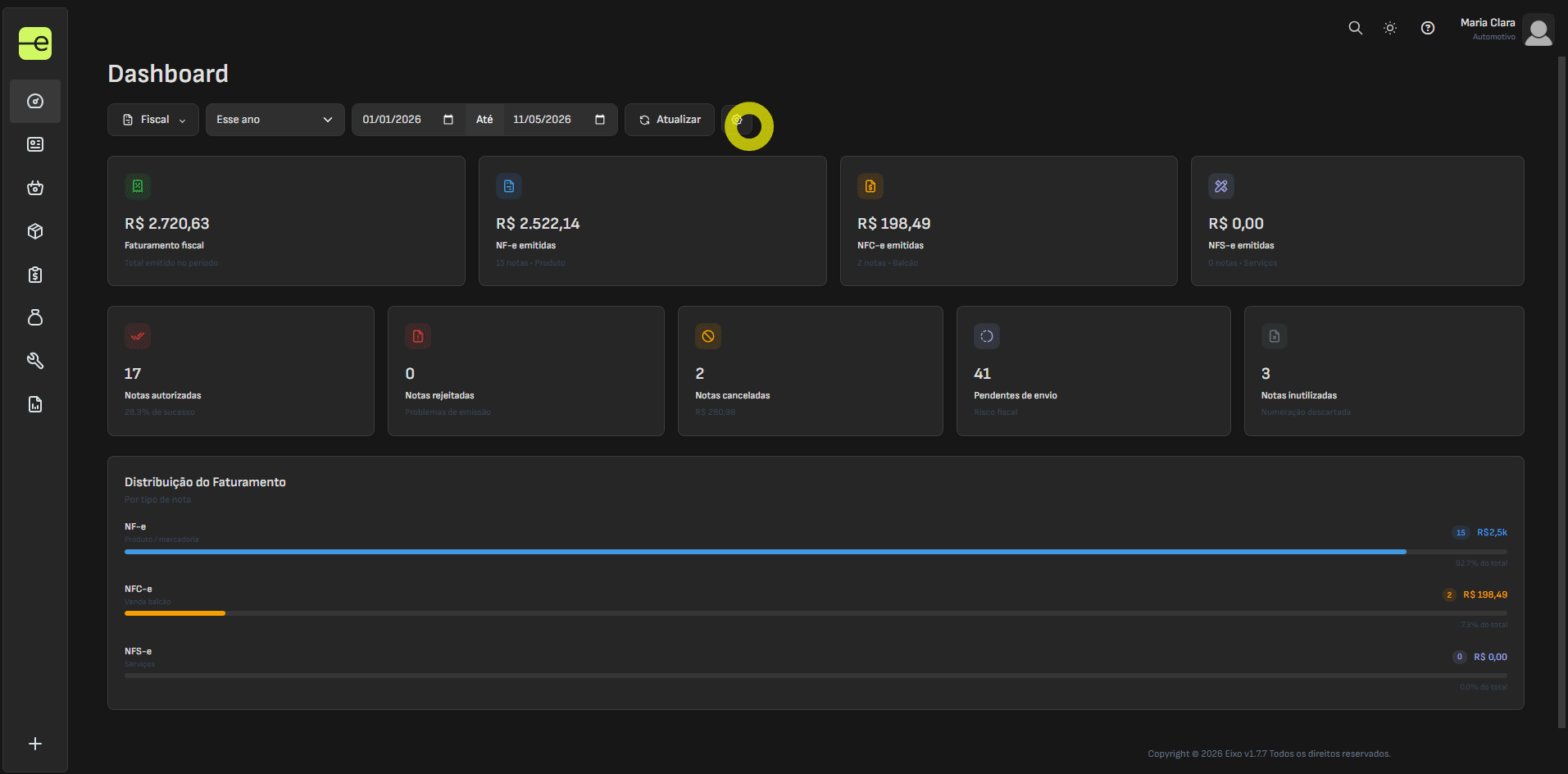The height and width of the screenshot is (774, 1568).
Task: Click the plus icon at sidebar bottom
Action: tap(35, 744)
